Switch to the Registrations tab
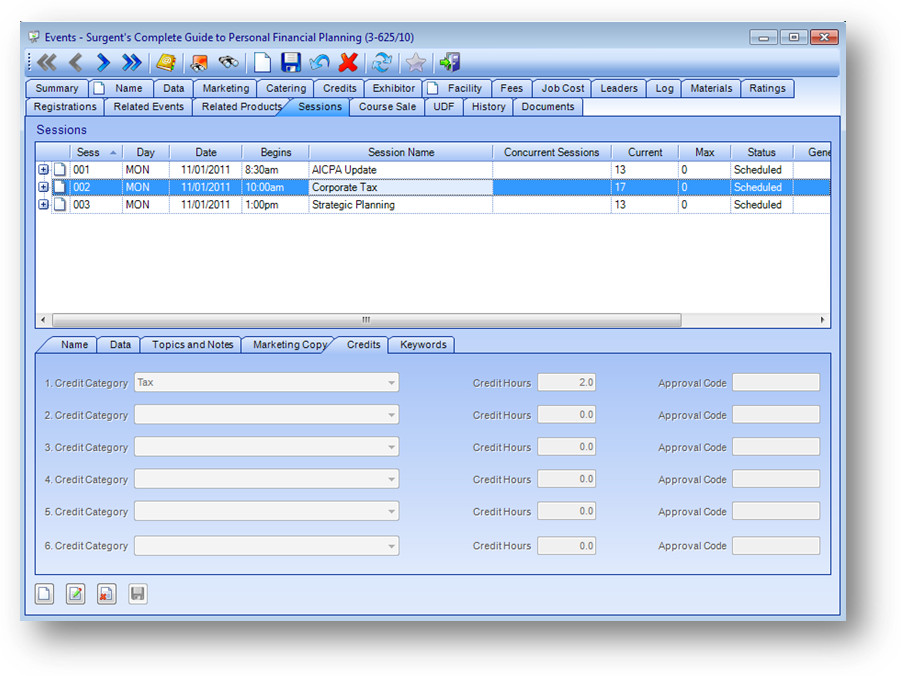The width and height of the screenshot is (901, 676). tap(65, 107)
